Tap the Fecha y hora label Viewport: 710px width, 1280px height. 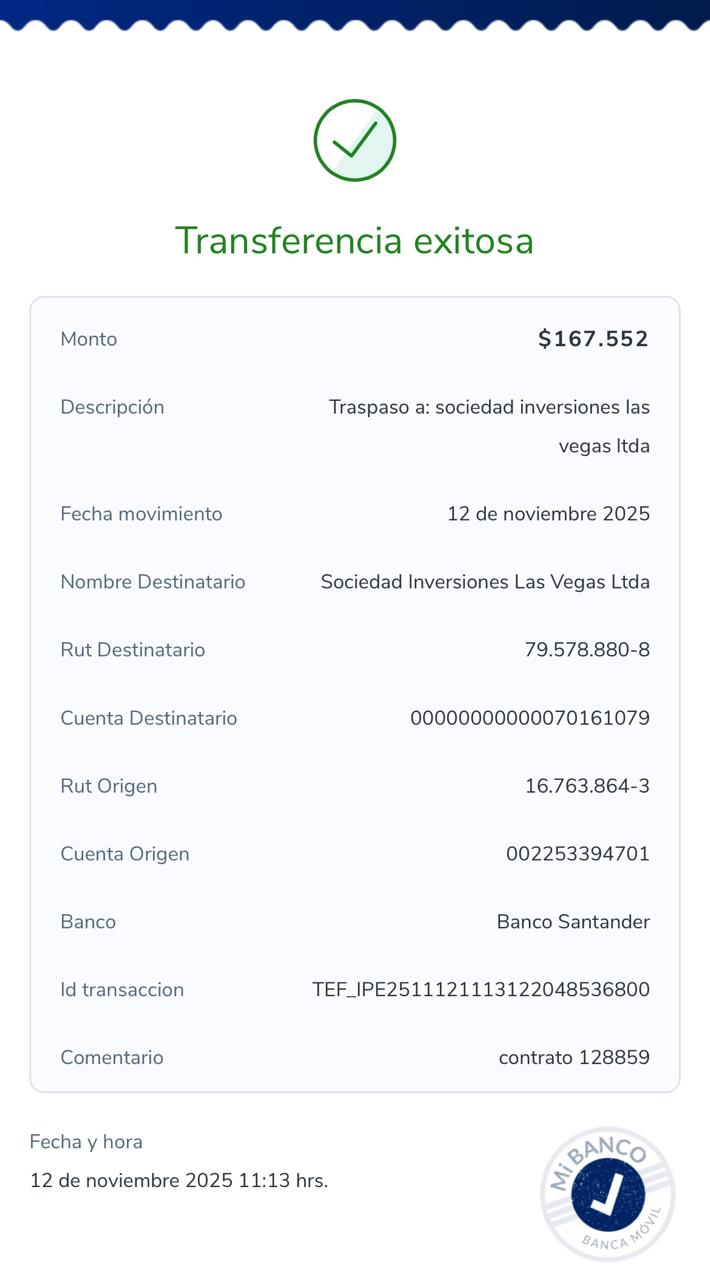pyautogui.click(x=86, y=1142)
